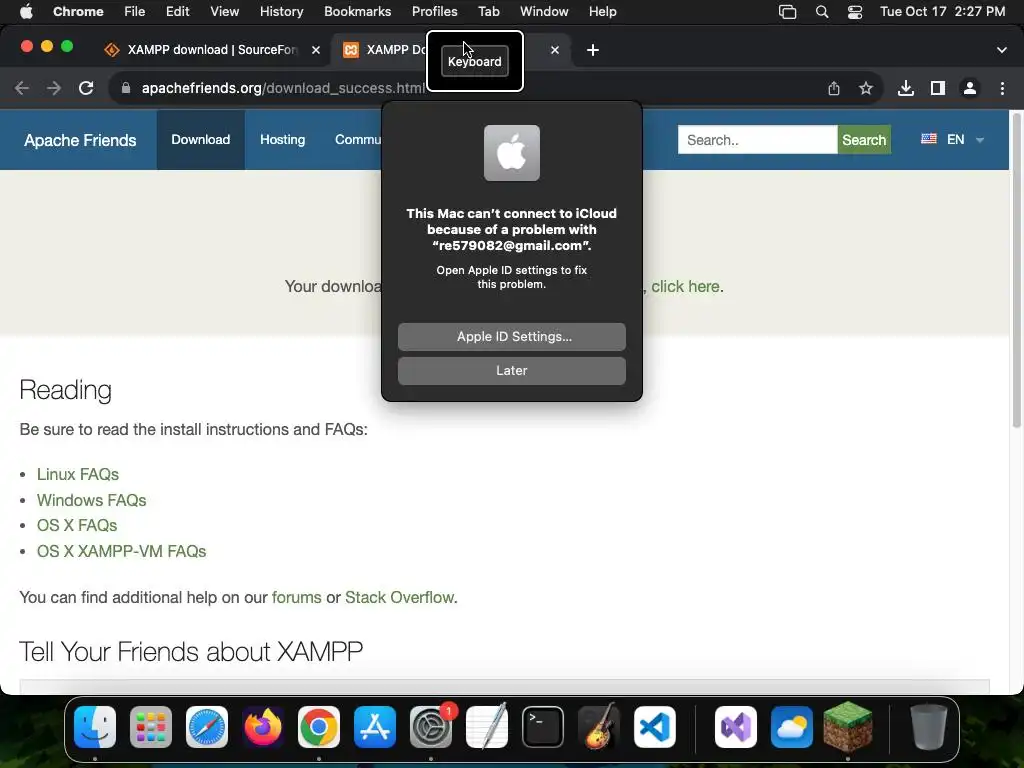The height and width of the screenshot is (768, 1024).
Task: Go forward to next page
Action: tap(54, 88)
